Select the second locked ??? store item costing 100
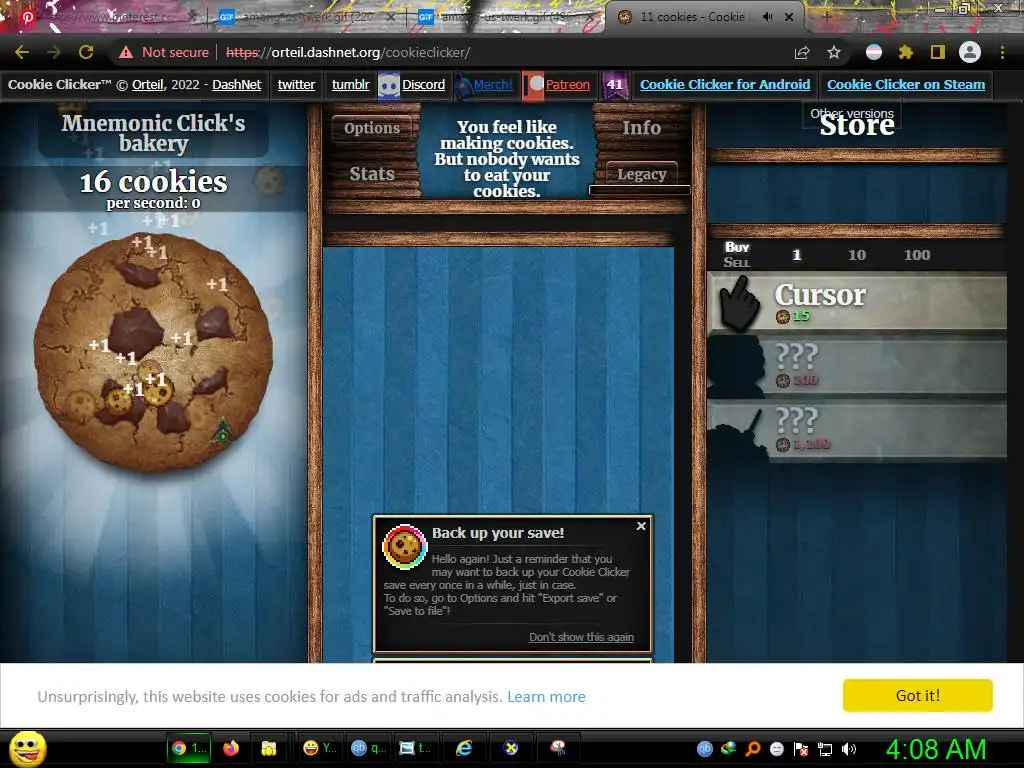The image size is (1024, 768). point(857,367)
